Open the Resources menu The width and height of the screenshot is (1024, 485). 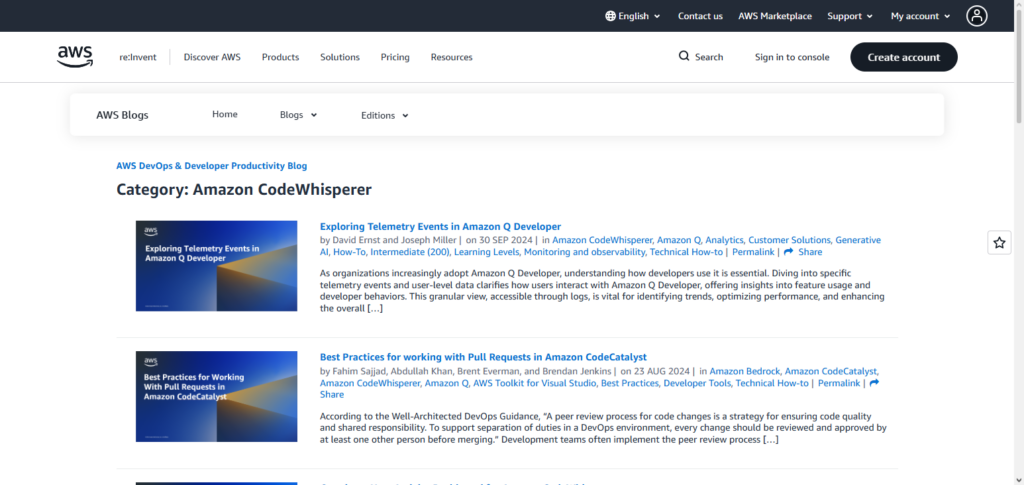point(451,57)
